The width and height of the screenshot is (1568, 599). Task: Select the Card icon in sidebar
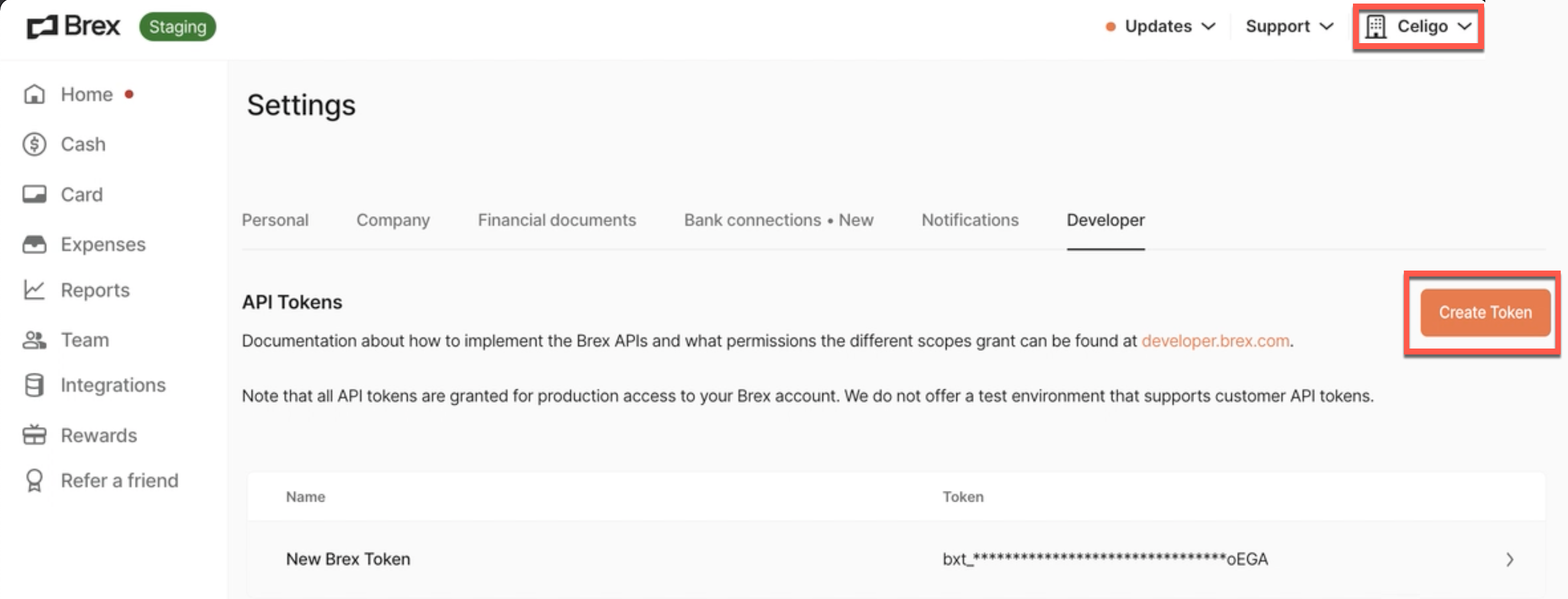click(34, 194)
